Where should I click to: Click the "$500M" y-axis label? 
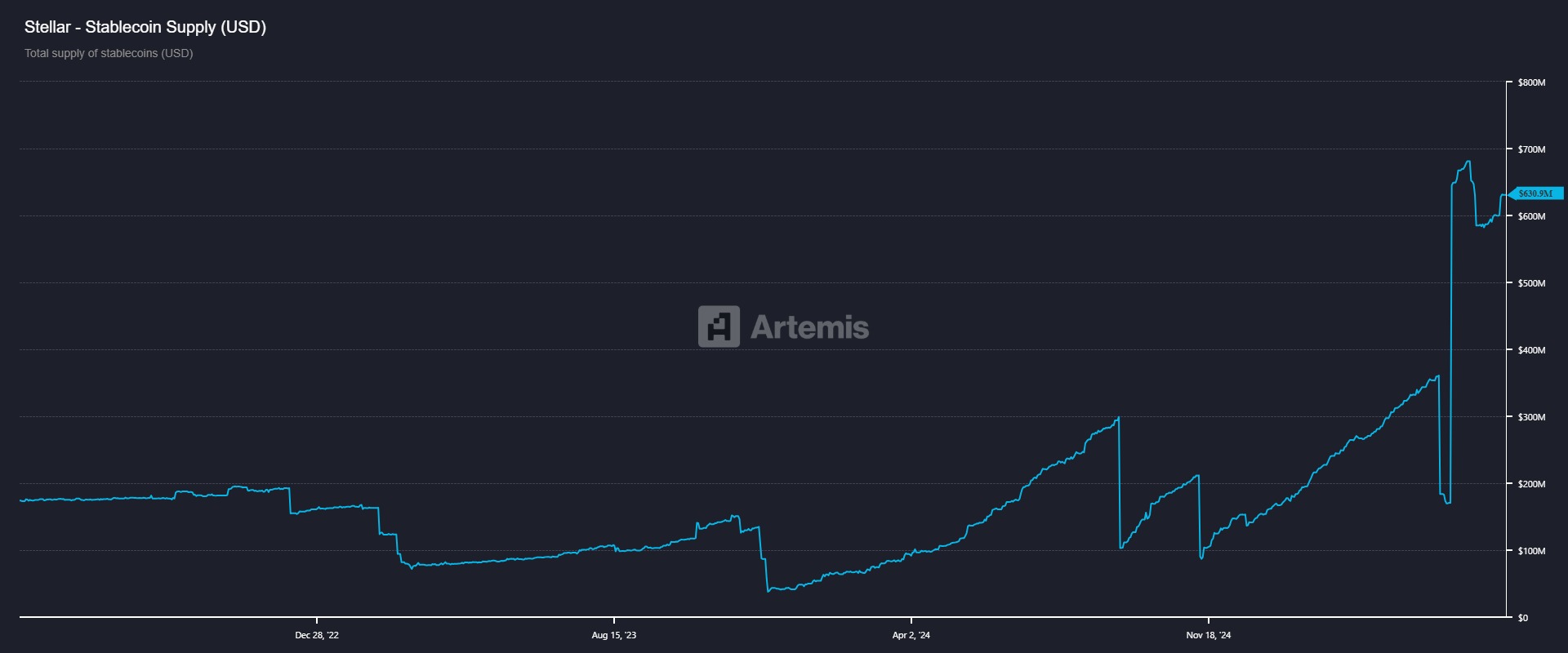tap(1531, 283)
